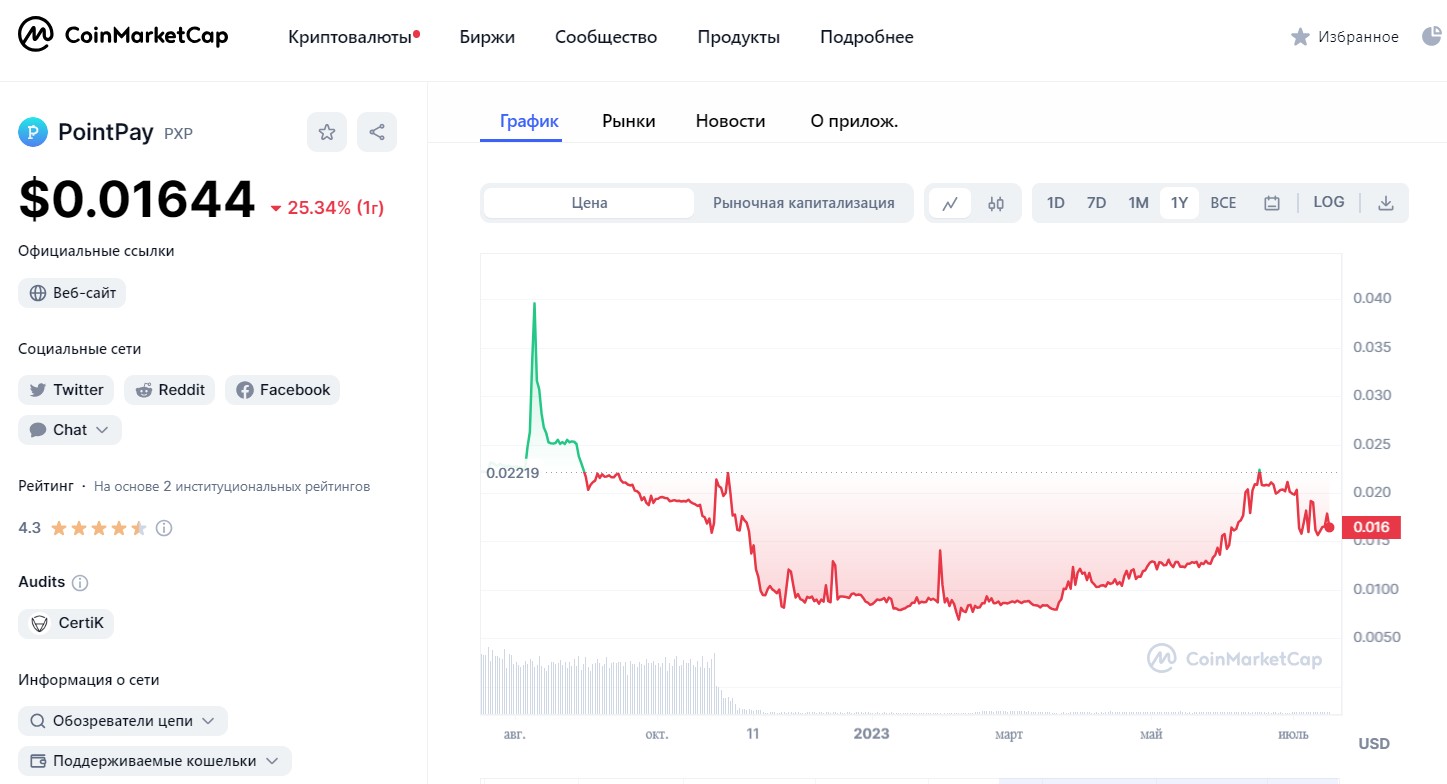Toggle LOG scale on chart
Image resolution: width=1447 pixels, height=784 pixels.
point(1329,202)
